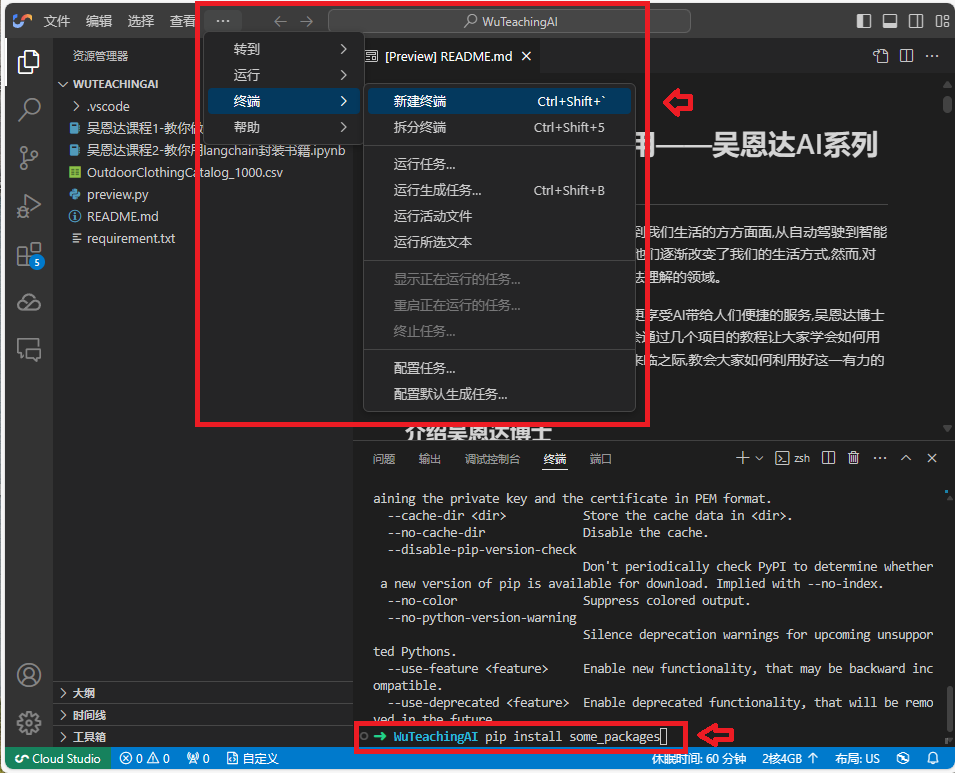Open the customize layout icon

[942, 21]
